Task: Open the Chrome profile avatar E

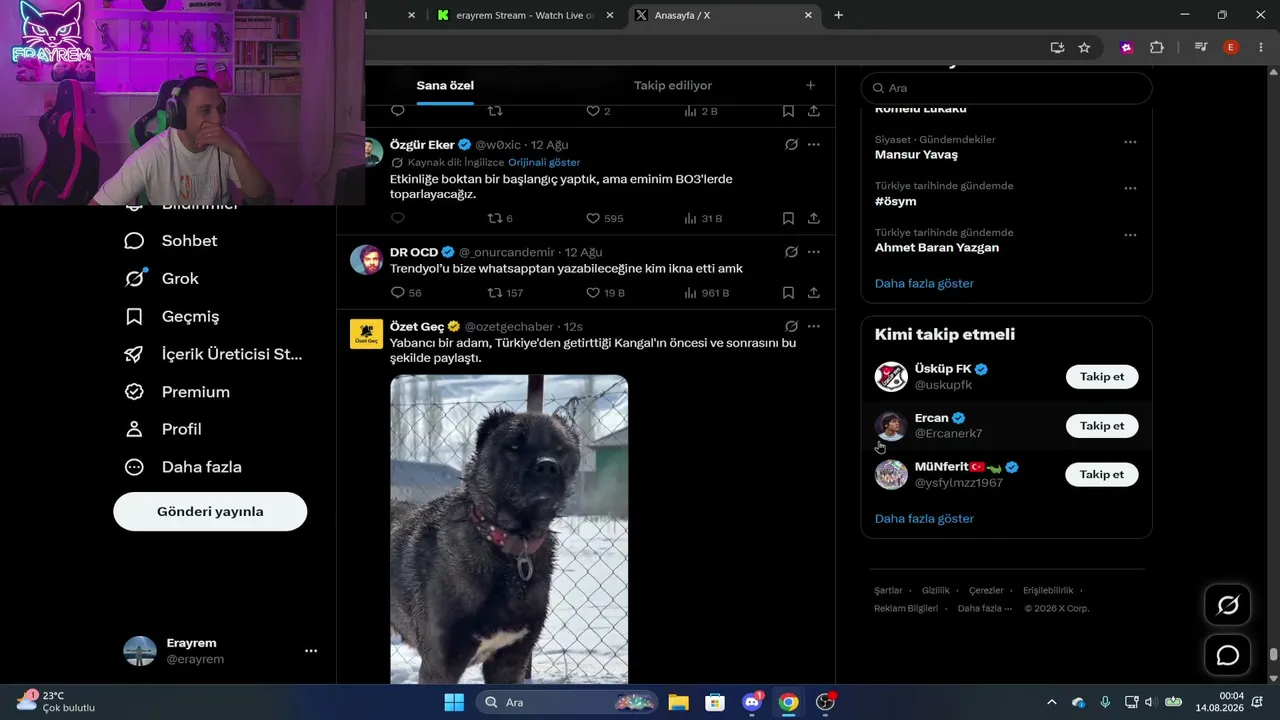Action: (x=1231, y=47)
